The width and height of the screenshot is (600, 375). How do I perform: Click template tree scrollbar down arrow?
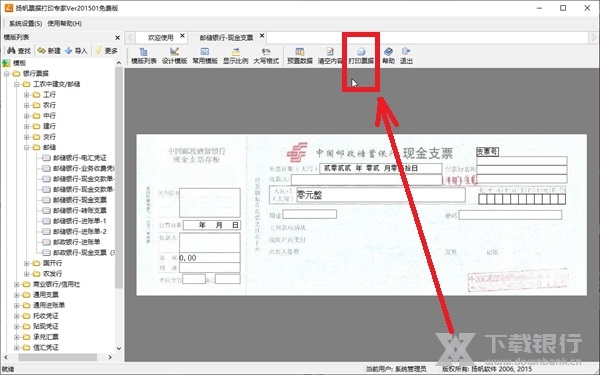coord(119,348)
